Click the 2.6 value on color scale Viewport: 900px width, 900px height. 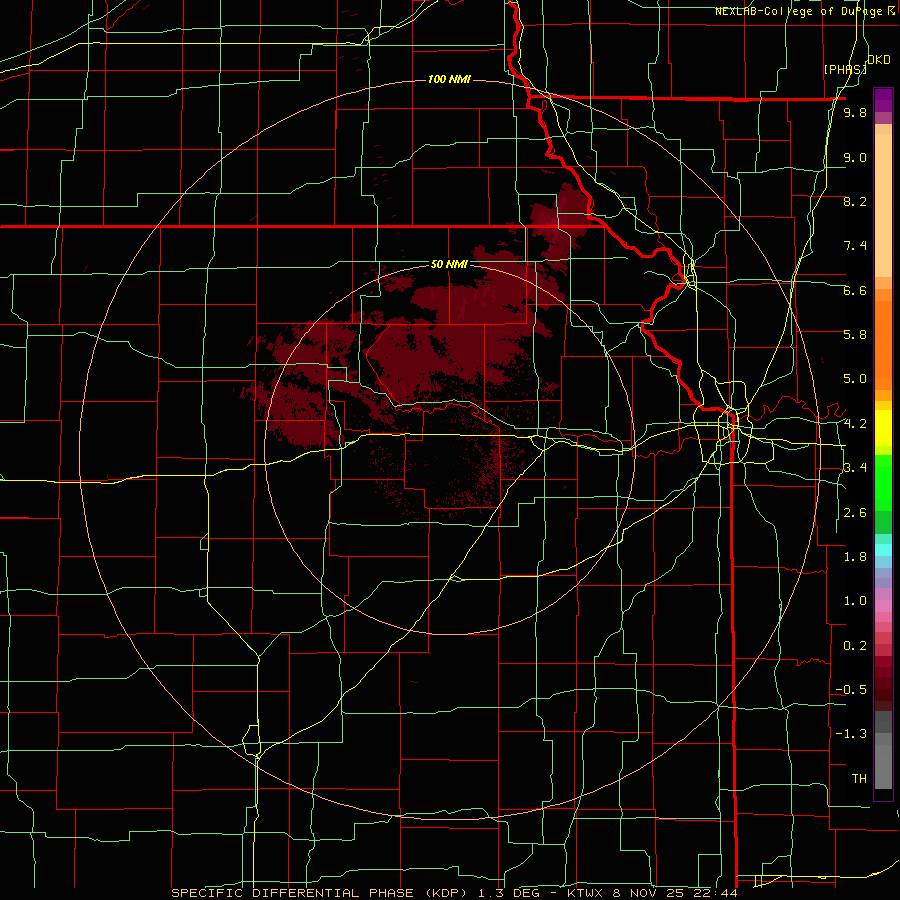855,513
